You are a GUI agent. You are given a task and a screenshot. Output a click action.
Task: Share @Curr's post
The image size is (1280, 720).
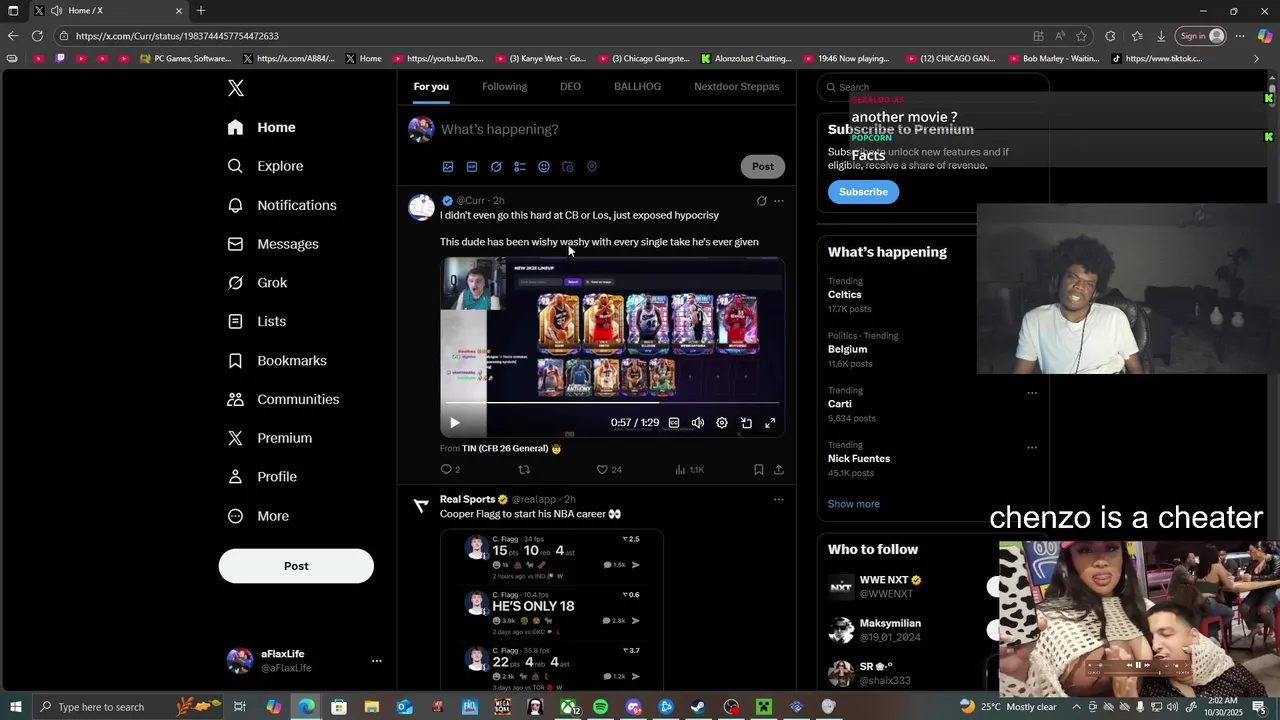[779, 470]
